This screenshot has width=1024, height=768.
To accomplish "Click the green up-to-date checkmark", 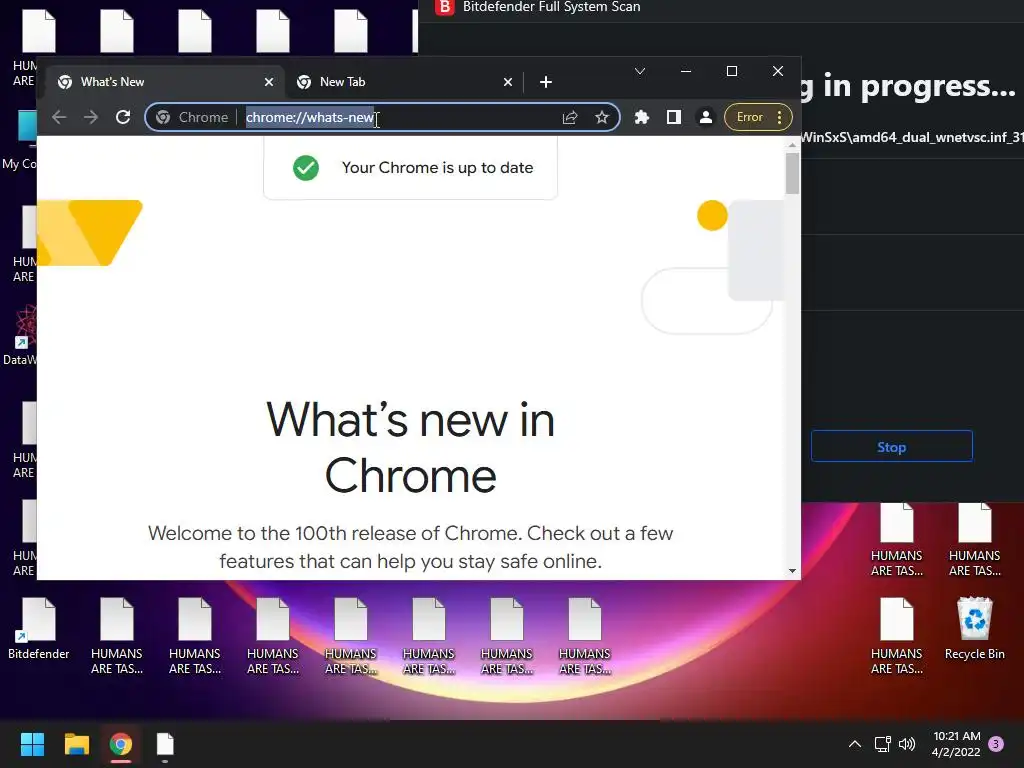I will [306, 168].
